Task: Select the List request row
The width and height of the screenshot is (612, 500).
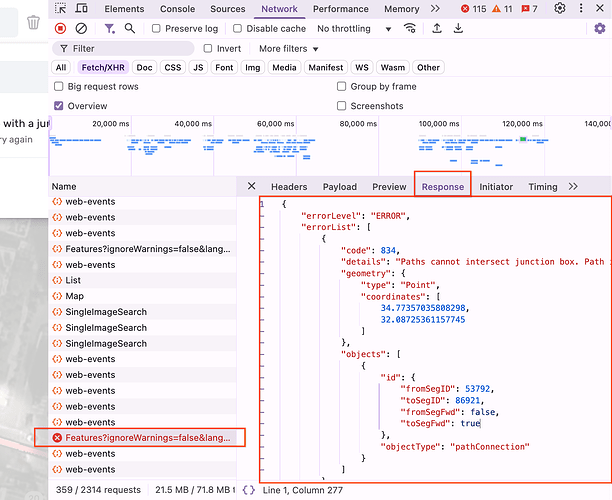Action: pos(142,280)
